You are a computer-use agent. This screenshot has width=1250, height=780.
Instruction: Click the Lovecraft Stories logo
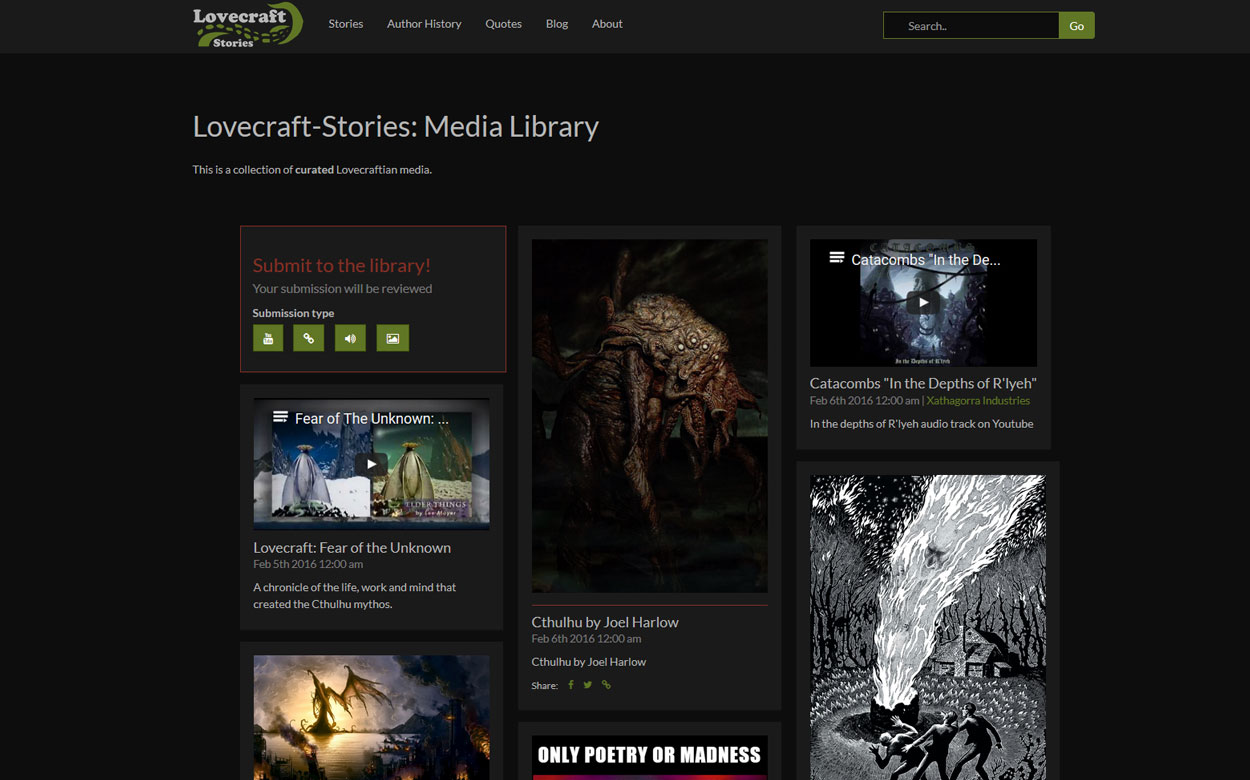click(x=248, y=25)
